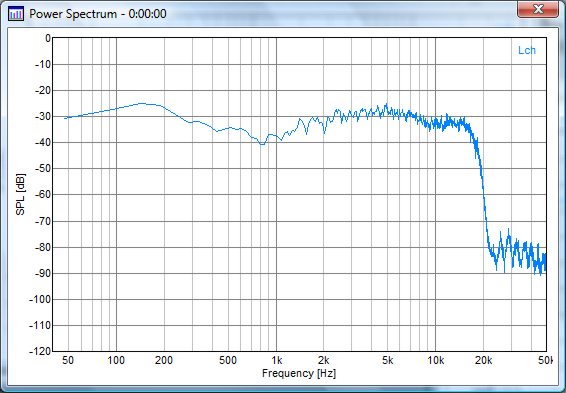The width and height of the screenshot is (566, 393).
Task: Click the '1k' frequency tick label
Action: tap(277, 360)
